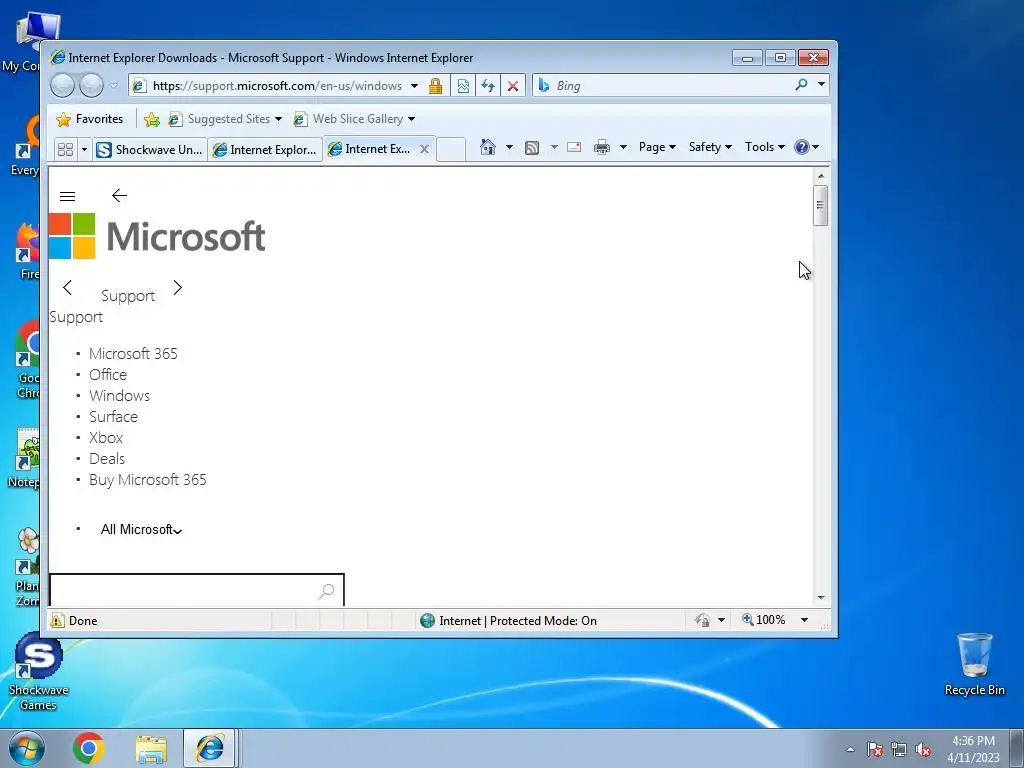Click the Read Mail icon
The width and height of the screenshot is (1024, 768).
574,147
